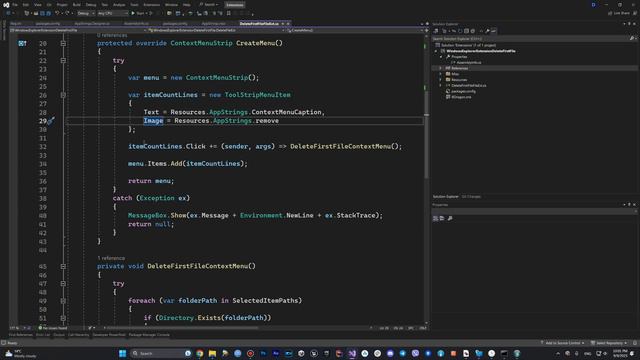The width and height of the screenshot is (640, 360).
Task: Switch to the Solution Explorer bottom tab
Action: pyautogui.click(x=445, y=197)
